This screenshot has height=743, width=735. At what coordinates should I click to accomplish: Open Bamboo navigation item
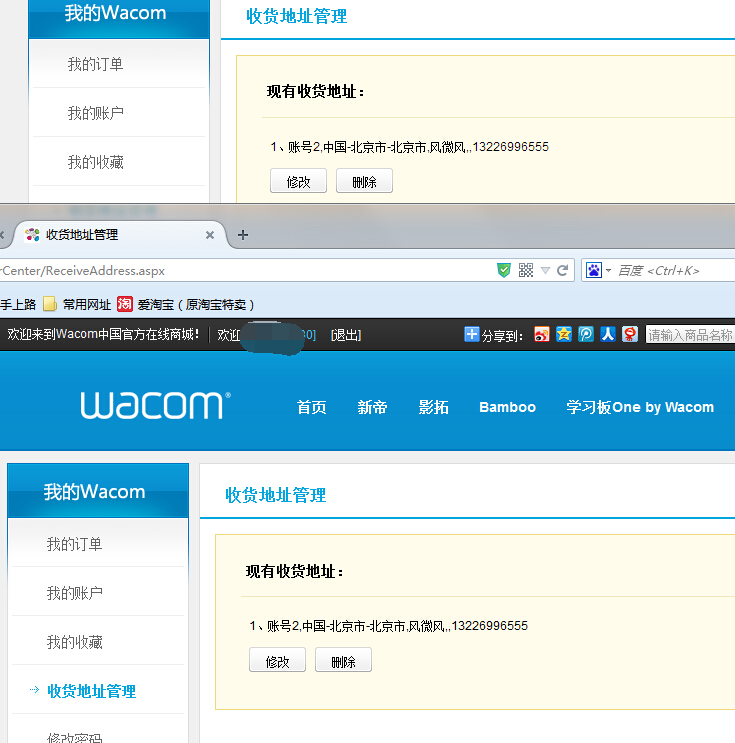click(x=507, y=407)
